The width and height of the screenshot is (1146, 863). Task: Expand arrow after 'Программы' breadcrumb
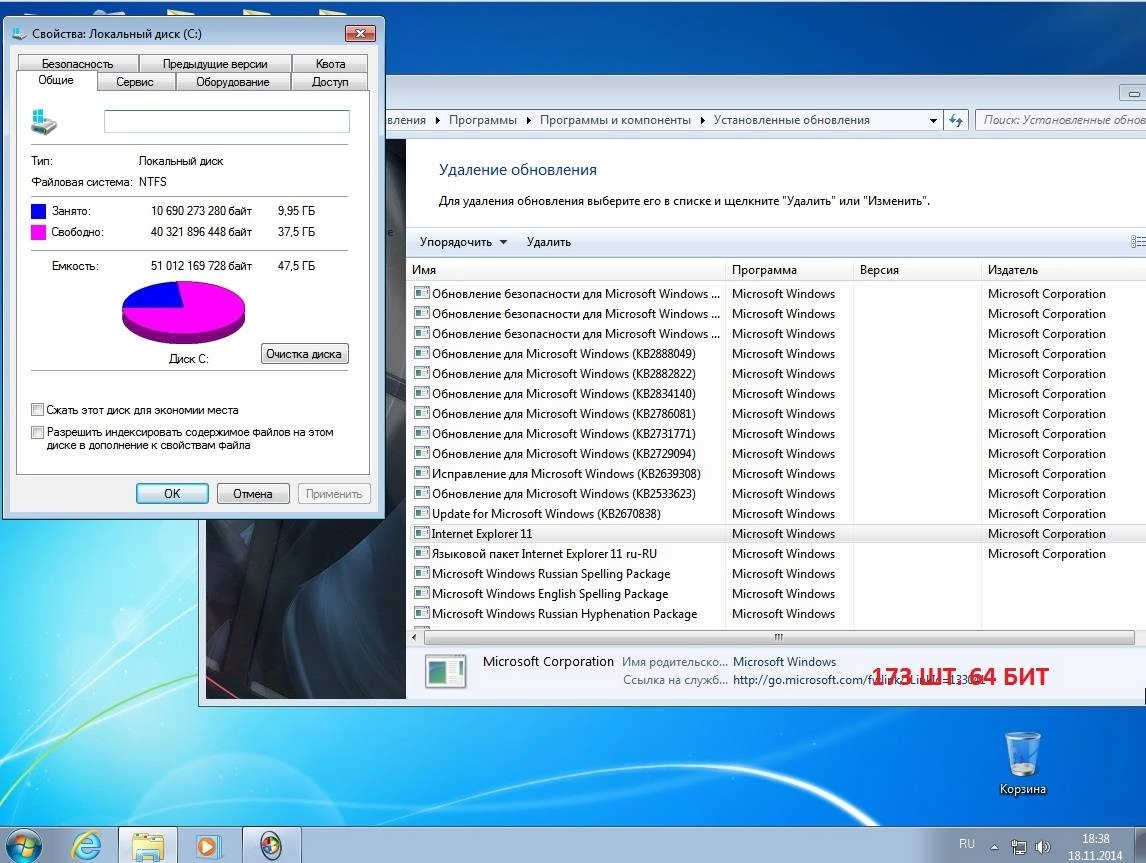coord(528,120)
